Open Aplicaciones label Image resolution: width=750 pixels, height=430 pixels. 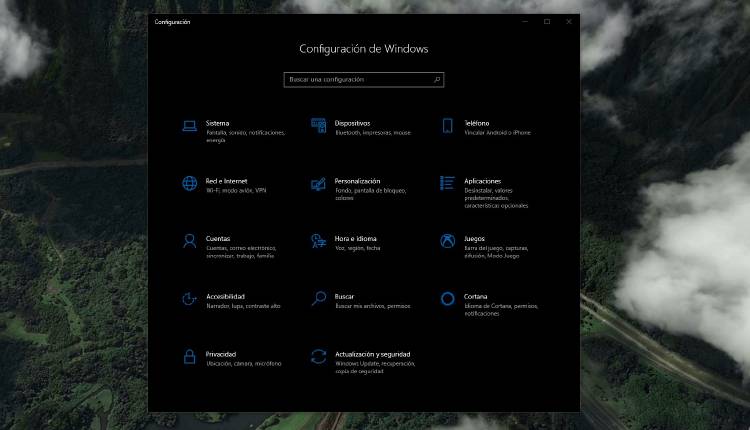point(482,181)
